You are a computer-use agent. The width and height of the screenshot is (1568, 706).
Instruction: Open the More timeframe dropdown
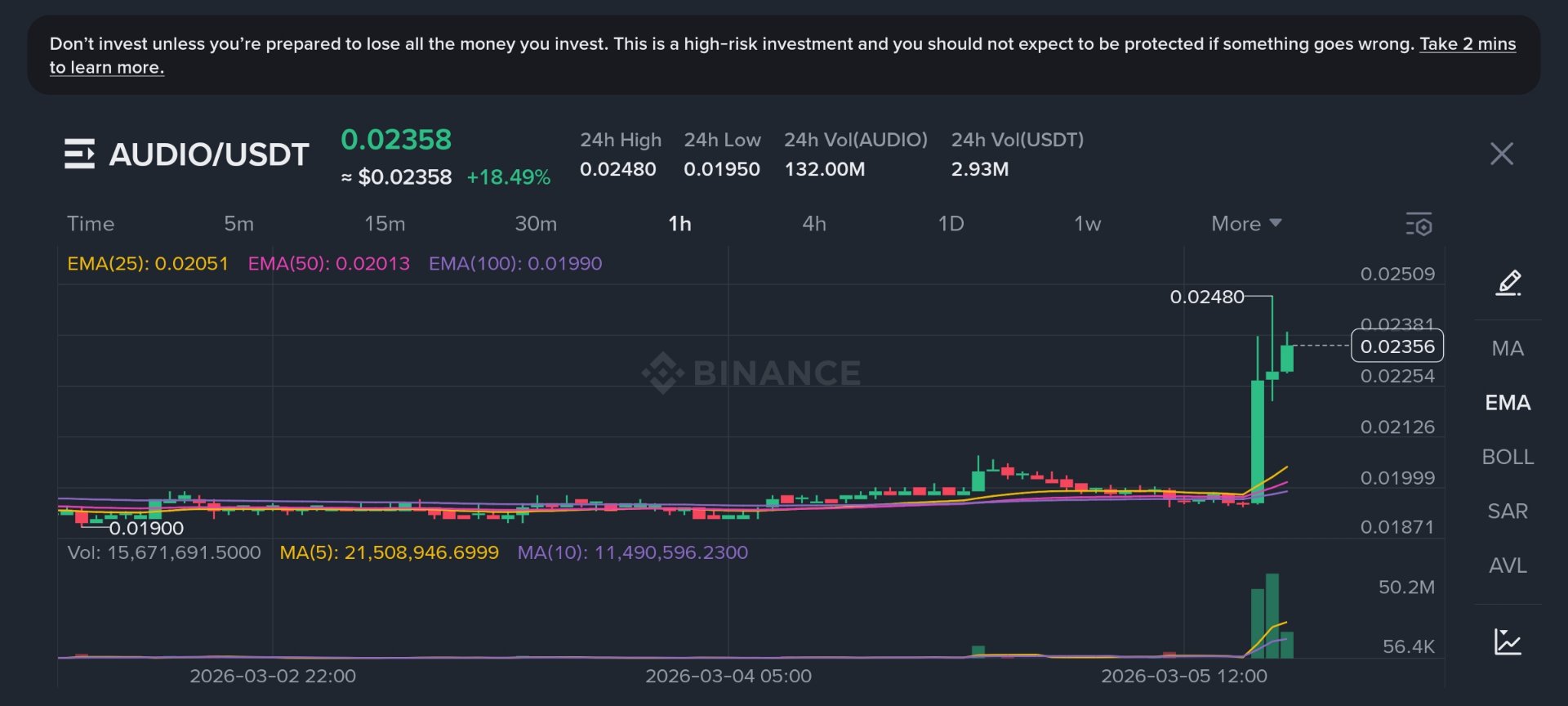point(1244,223)
